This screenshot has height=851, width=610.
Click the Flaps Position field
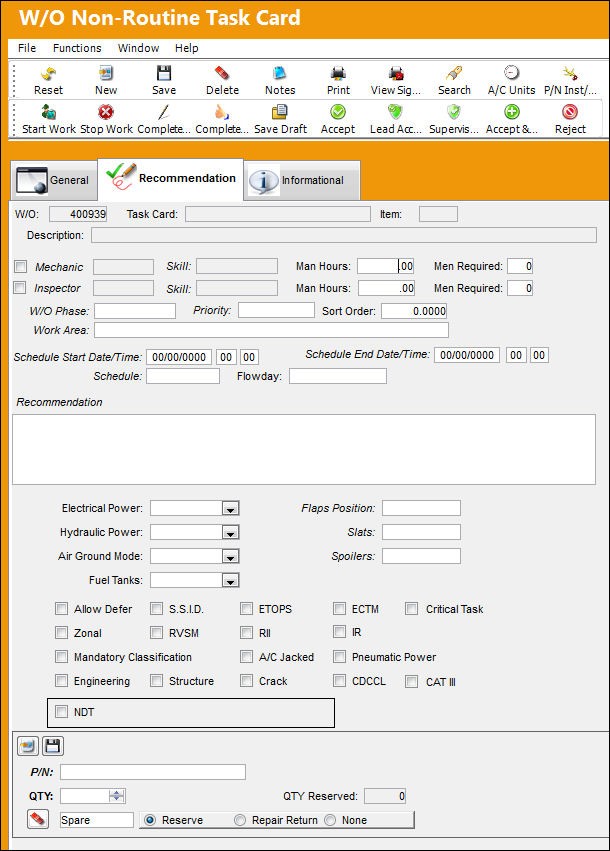[421, 508]
